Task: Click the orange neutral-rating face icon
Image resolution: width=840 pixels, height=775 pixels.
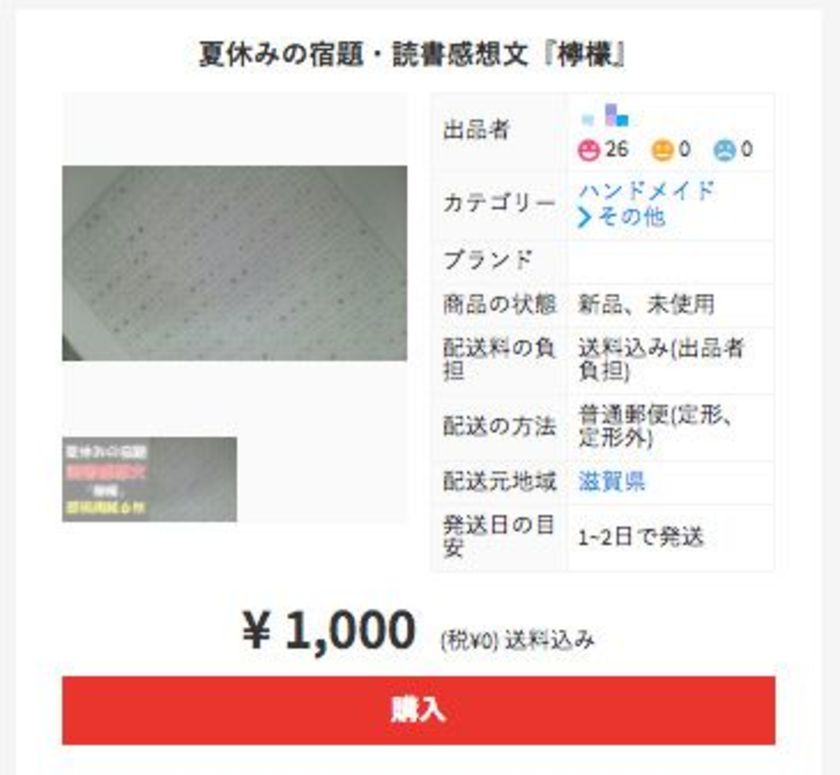Action: coord(662,150)
